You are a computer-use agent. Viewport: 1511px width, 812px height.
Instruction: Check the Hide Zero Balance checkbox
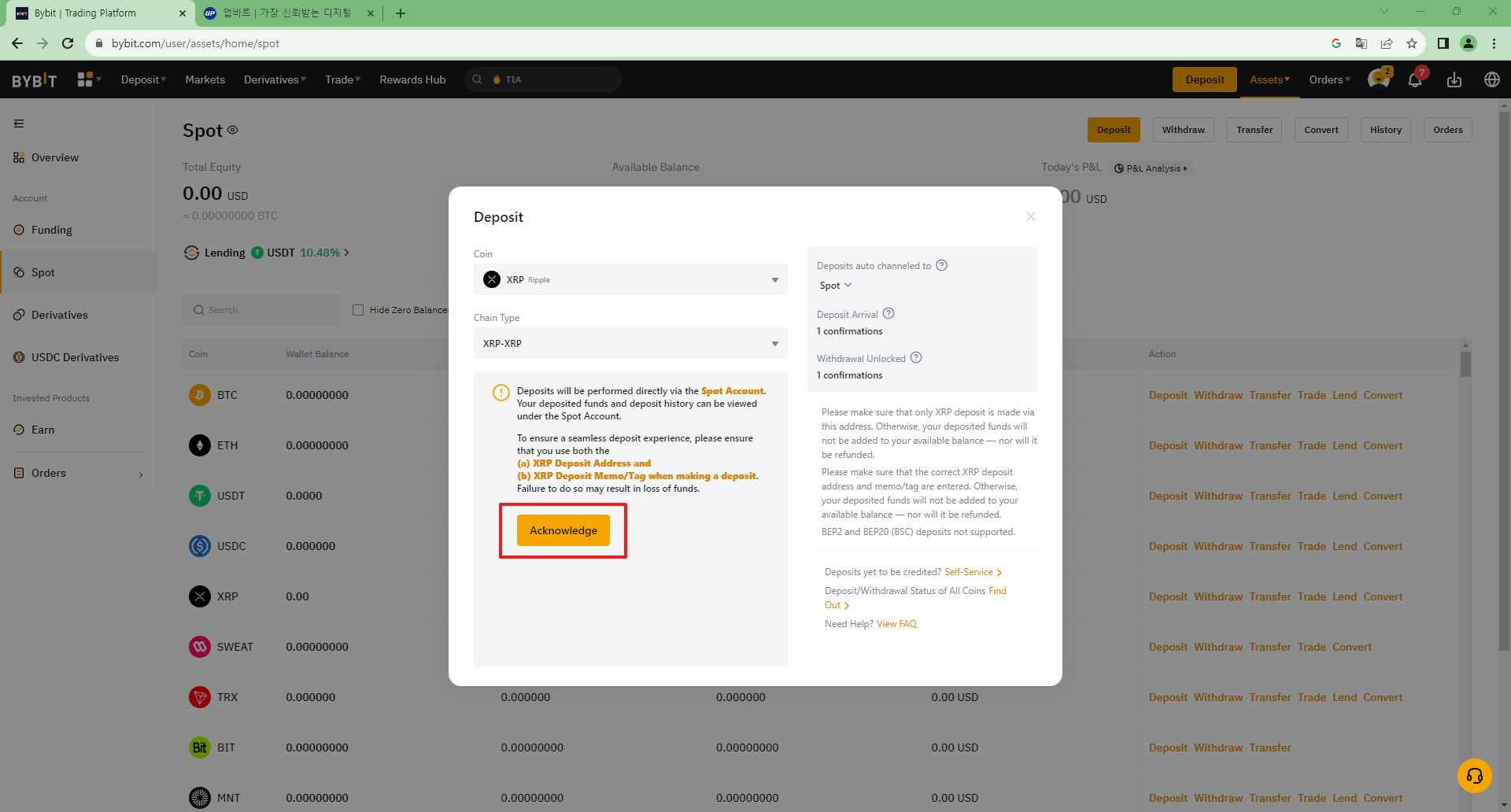[358, 310]
